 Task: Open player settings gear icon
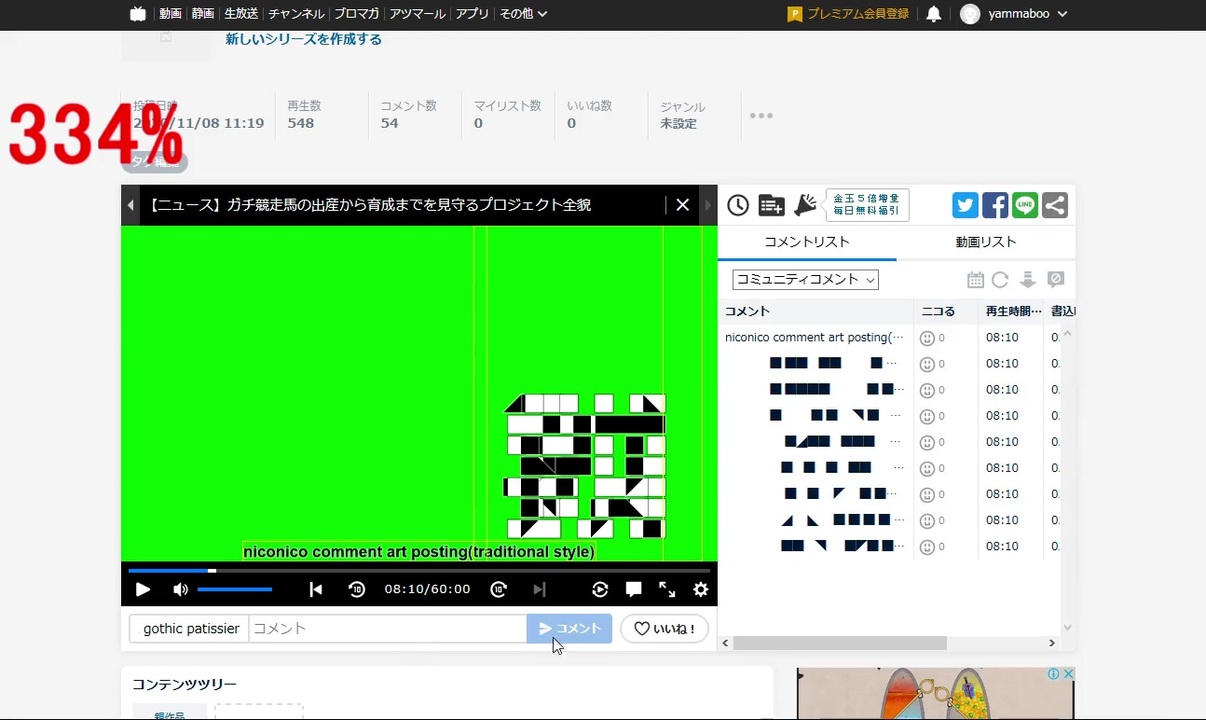[701, 590]
